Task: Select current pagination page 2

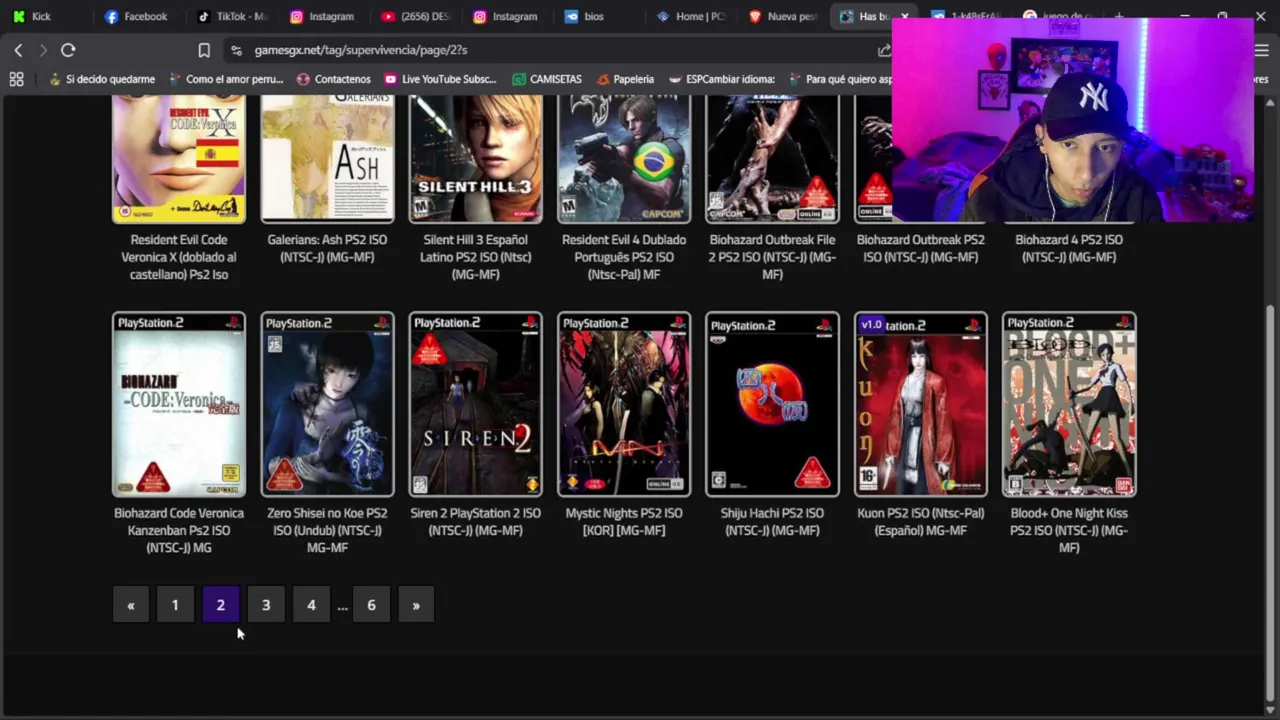Action: [220, 605]
